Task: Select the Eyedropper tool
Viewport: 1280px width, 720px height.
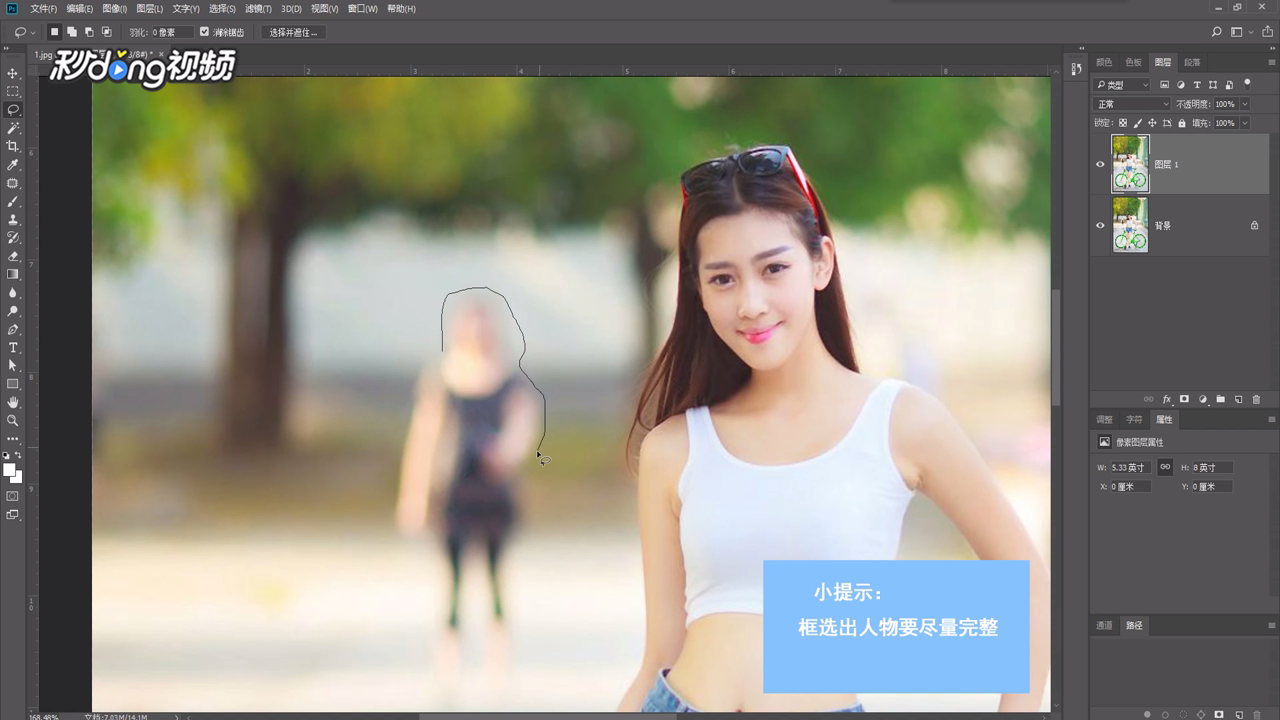Action: (x=13, y=165)
